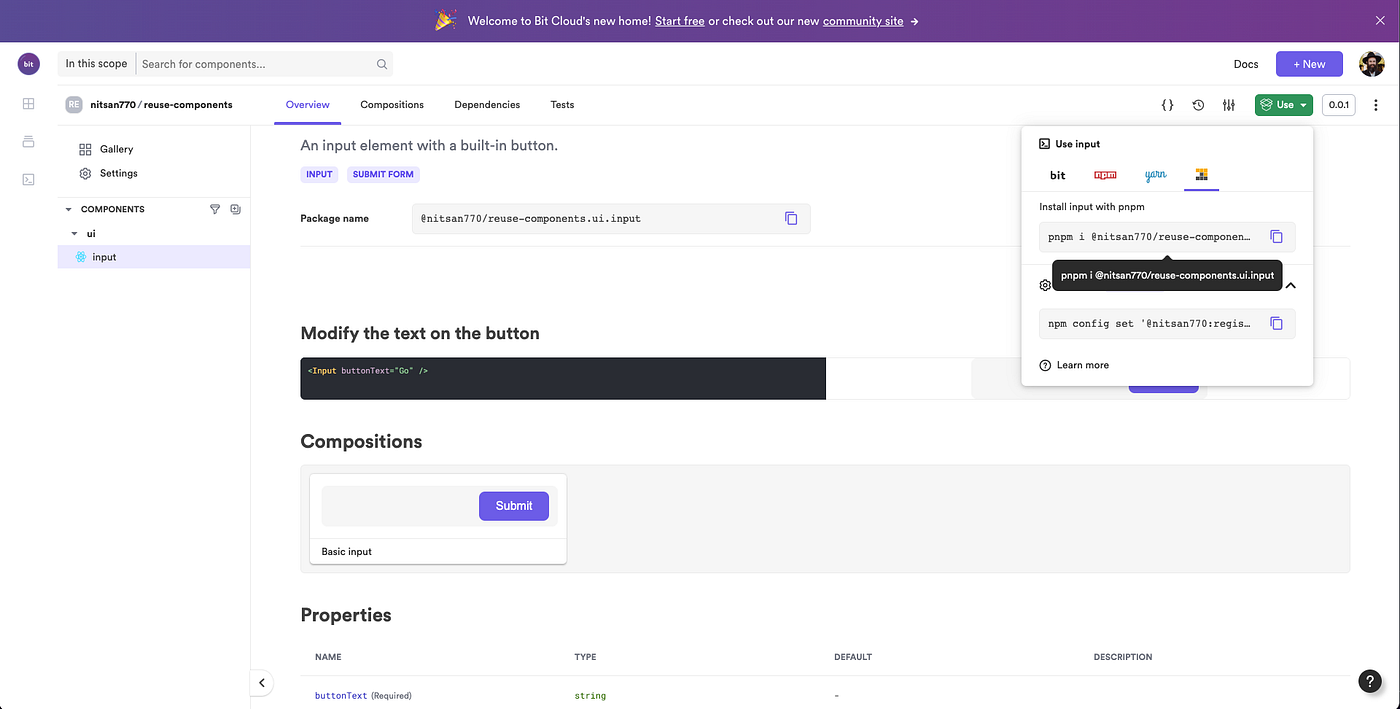This screenshot has width=1400, height=709.
Task: Open the Docs link
Action: click(x=1246, y=64)
